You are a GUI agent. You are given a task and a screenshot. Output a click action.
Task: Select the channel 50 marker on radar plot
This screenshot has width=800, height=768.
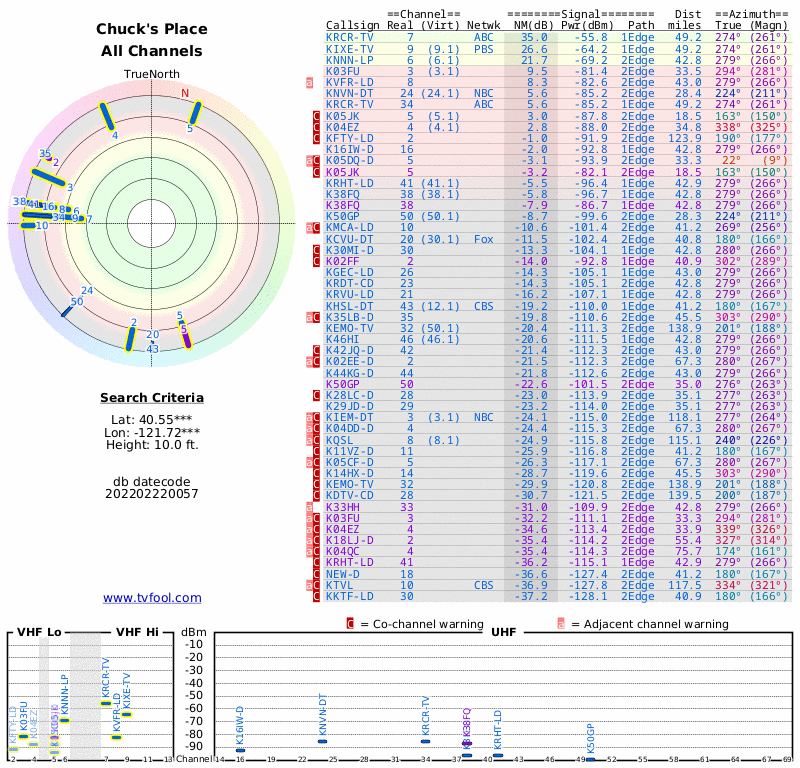pos(68,311)
